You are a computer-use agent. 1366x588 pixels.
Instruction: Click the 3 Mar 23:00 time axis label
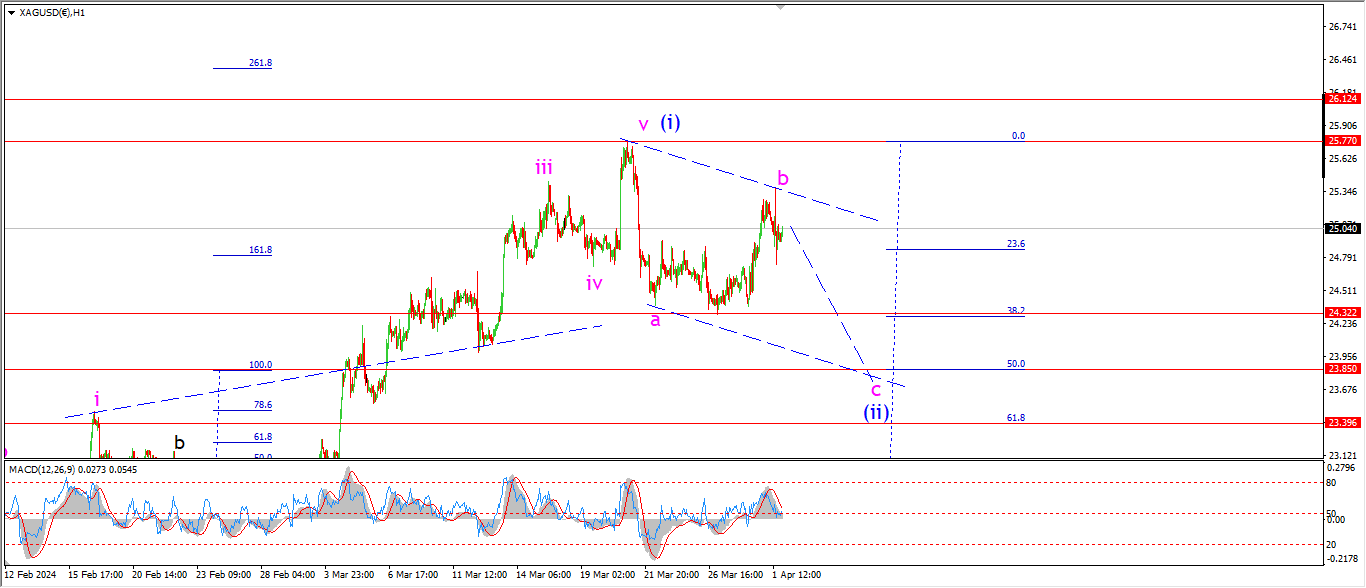click(x=349, y=575)
